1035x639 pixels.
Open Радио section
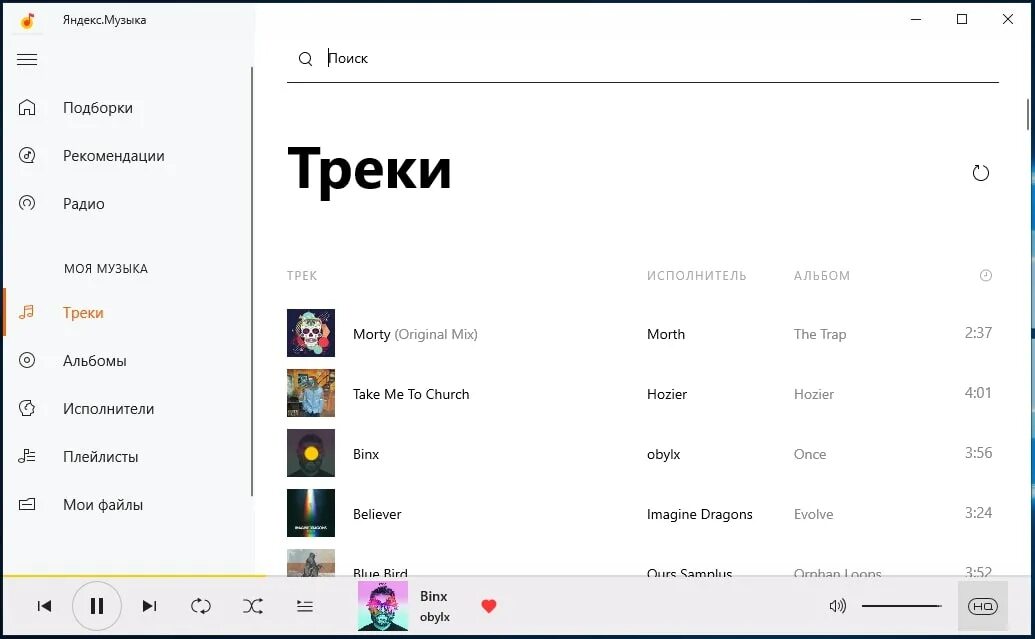click(x=84, y=204)
